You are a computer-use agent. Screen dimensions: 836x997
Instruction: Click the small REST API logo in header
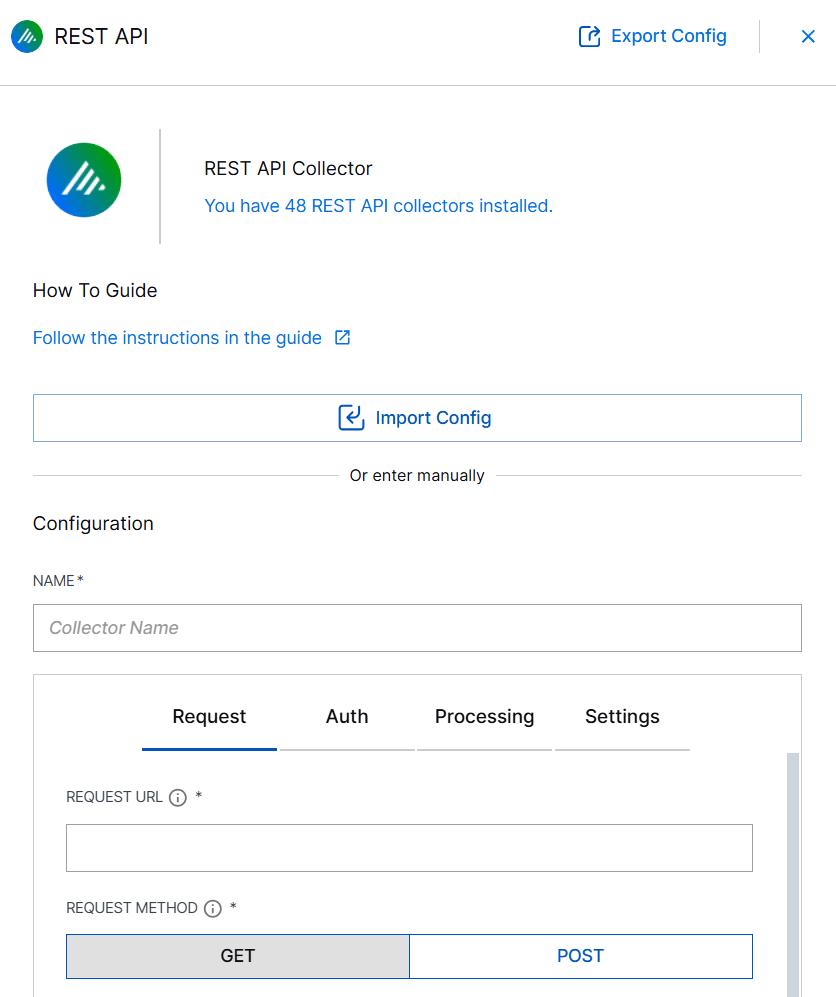tap(27, 37)
